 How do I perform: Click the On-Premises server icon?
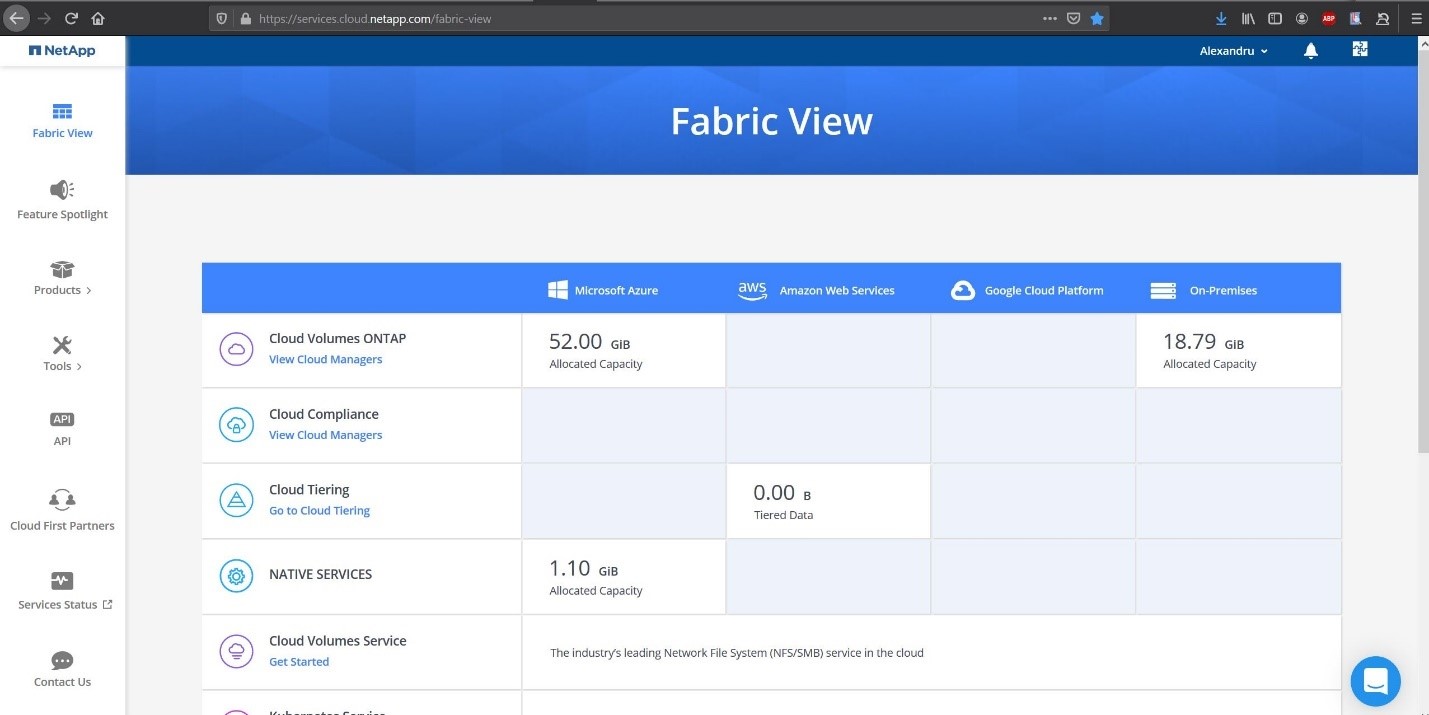tap(1163, 290)
